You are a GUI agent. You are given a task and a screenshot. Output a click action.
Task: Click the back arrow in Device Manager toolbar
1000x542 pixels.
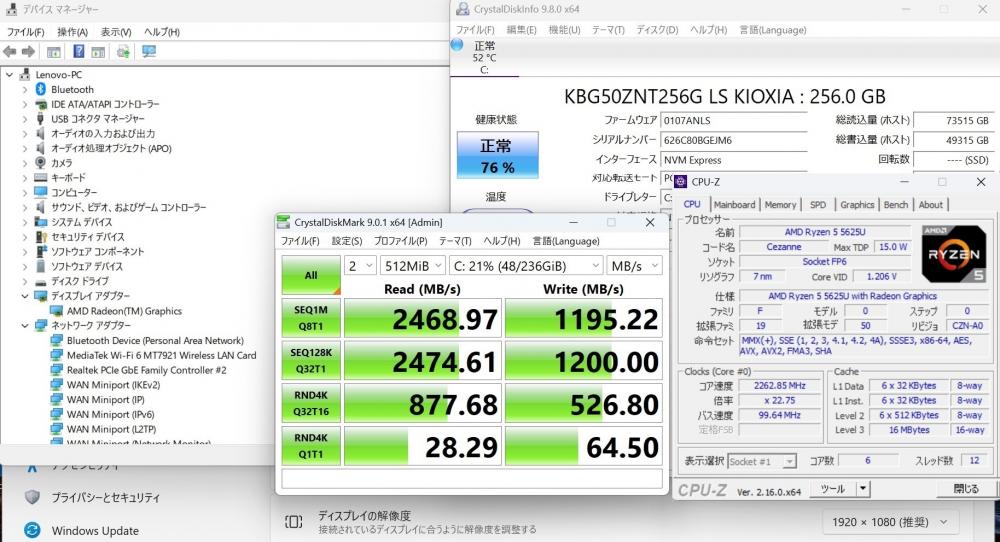click(10, 51)
